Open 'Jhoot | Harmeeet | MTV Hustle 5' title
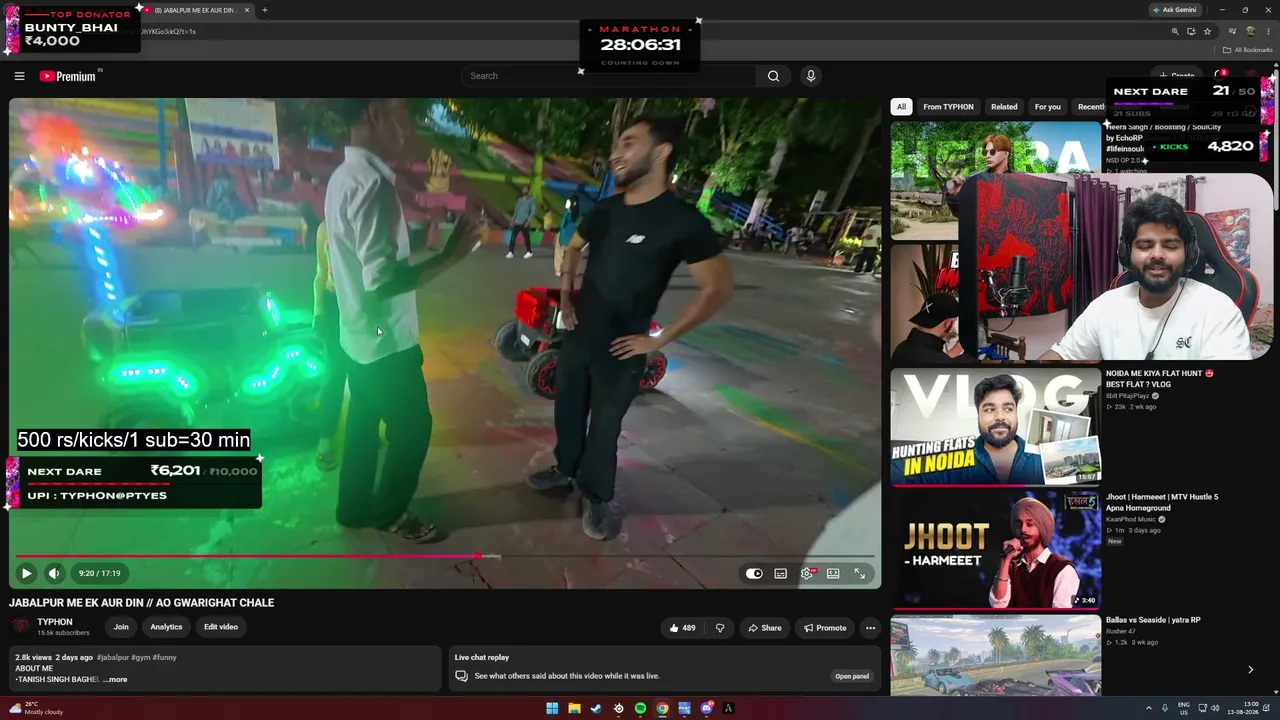The width and height of the screenshot is (1280, 720). 1162,502
